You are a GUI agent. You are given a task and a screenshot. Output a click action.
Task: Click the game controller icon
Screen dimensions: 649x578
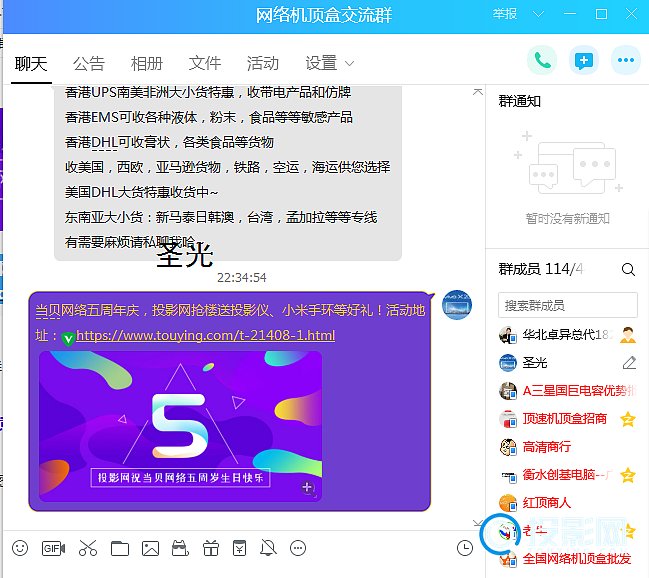coord(180,549)
